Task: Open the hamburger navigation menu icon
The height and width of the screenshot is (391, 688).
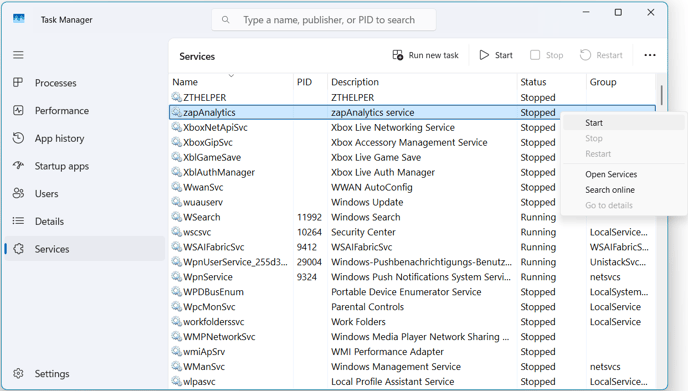Action: point(18,55)
